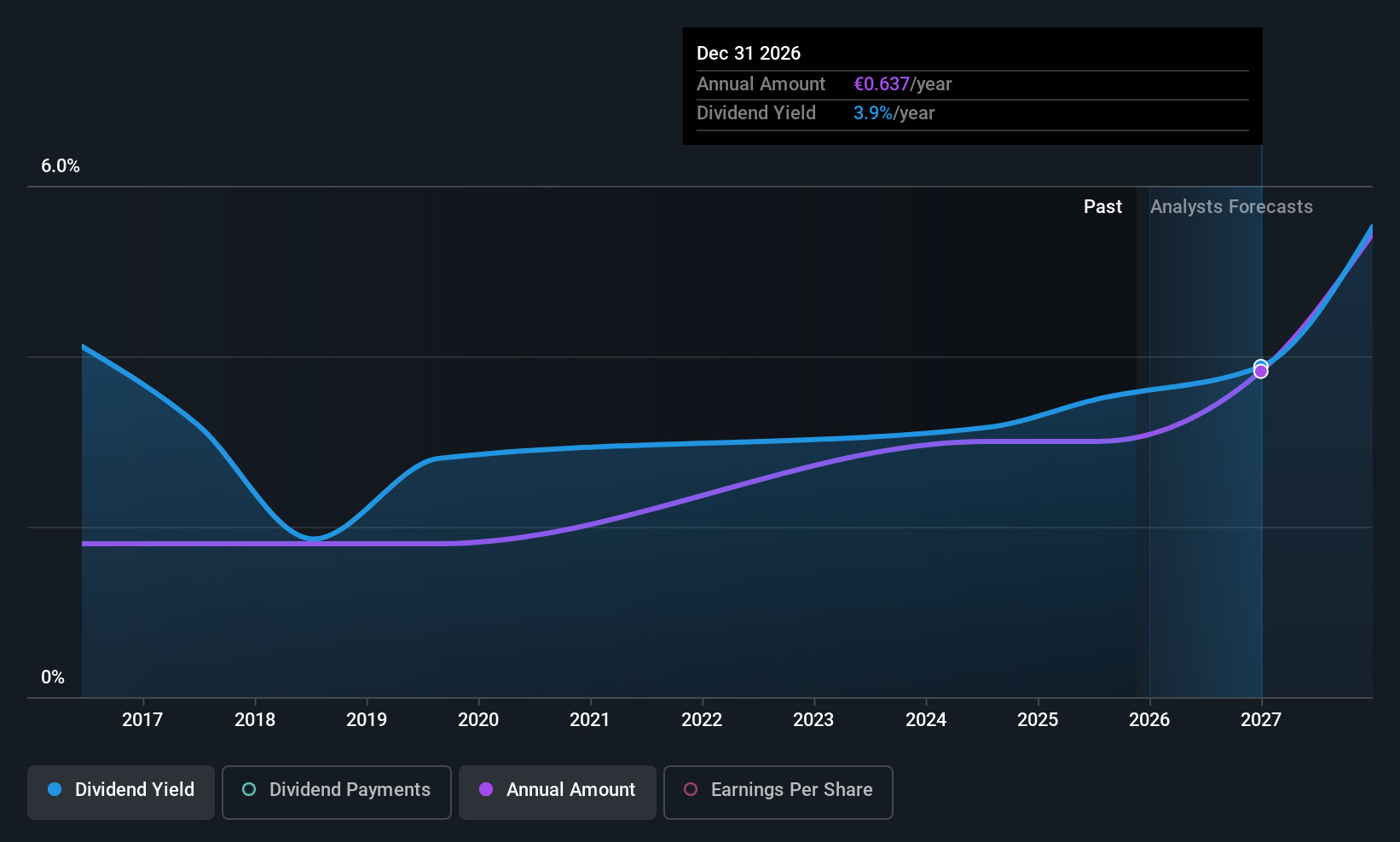The height and width of the screenshot is (842, 1400).
Task: Click the Dec 31 2026 tooltip header
Action: pyautogui.click(x=749, y=53)
